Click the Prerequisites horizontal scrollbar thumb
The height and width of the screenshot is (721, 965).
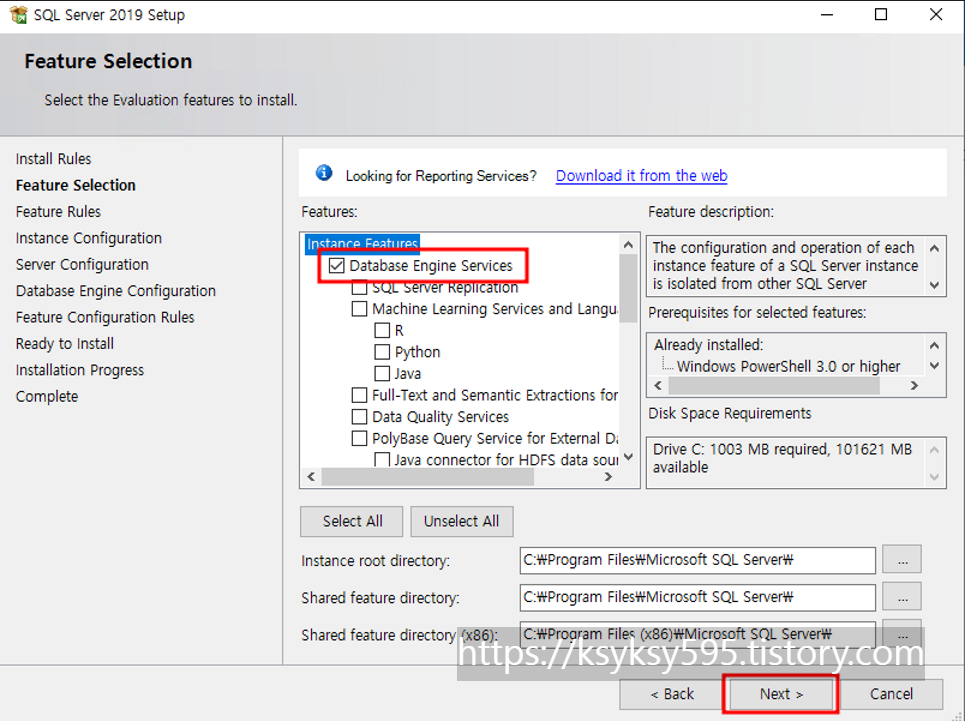[774, 385]
